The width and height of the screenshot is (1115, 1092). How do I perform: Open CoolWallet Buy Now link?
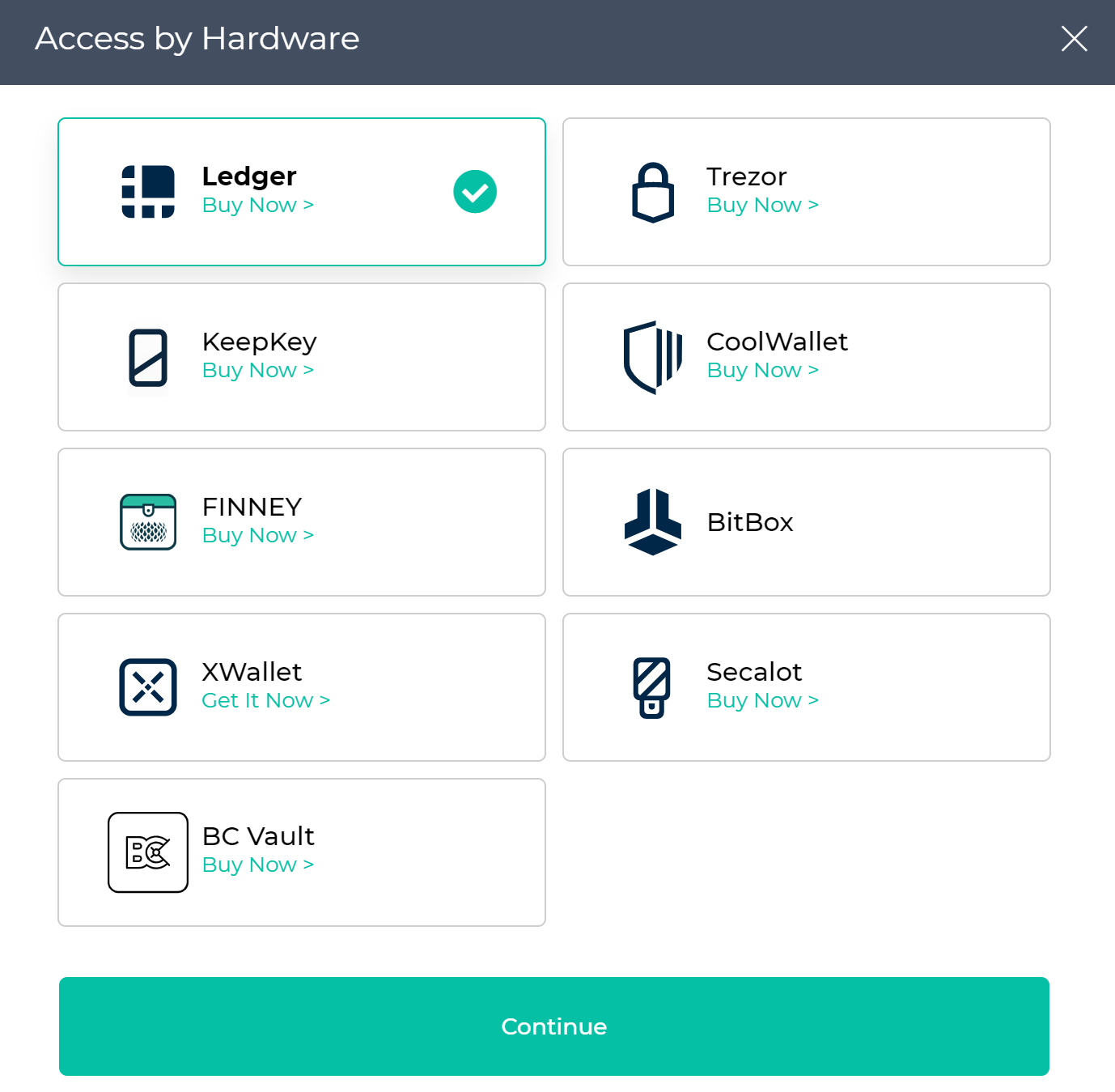tap(763, 370)
